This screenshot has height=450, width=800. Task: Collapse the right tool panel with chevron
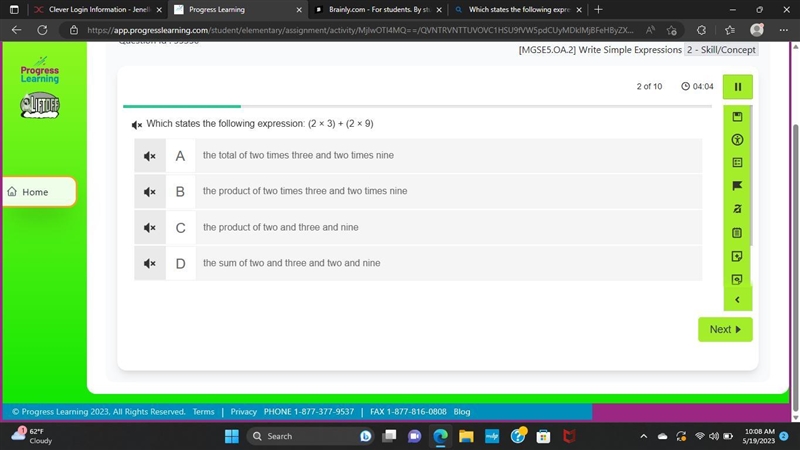(x=737, y=299)
